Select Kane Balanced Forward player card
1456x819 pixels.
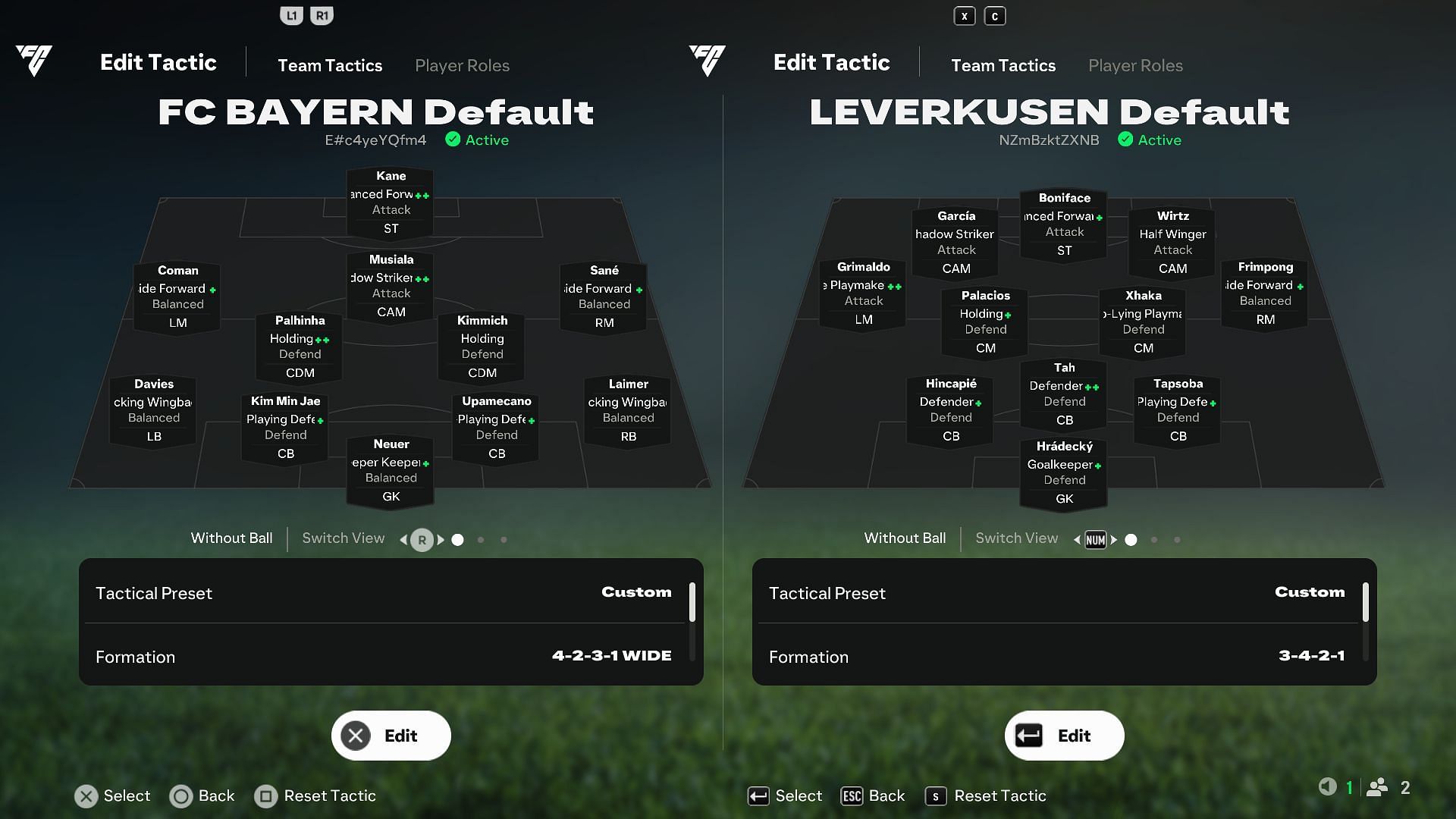390,200
